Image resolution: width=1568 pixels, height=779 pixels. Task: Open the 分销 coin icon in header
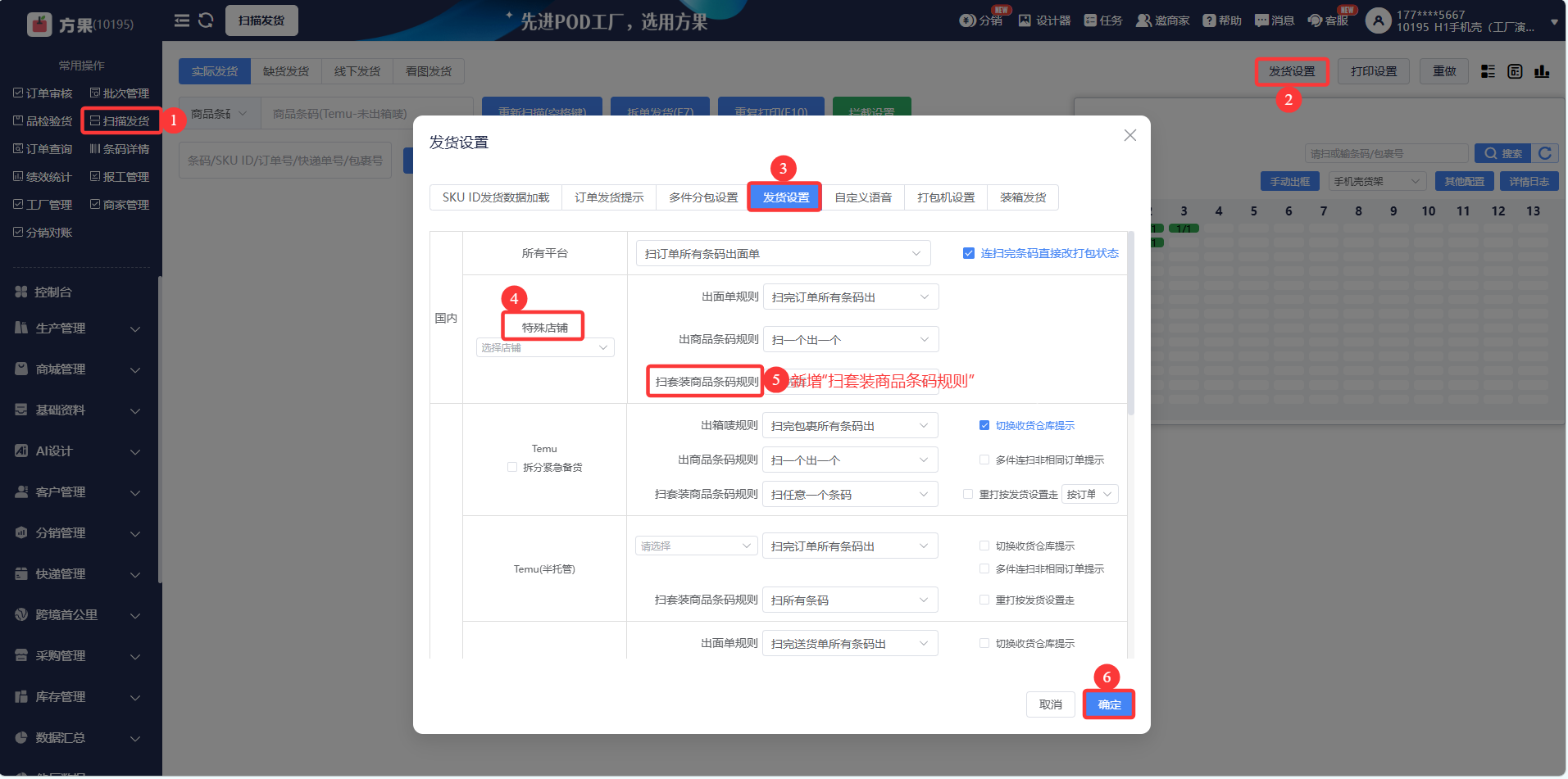(x=967, y=20)
